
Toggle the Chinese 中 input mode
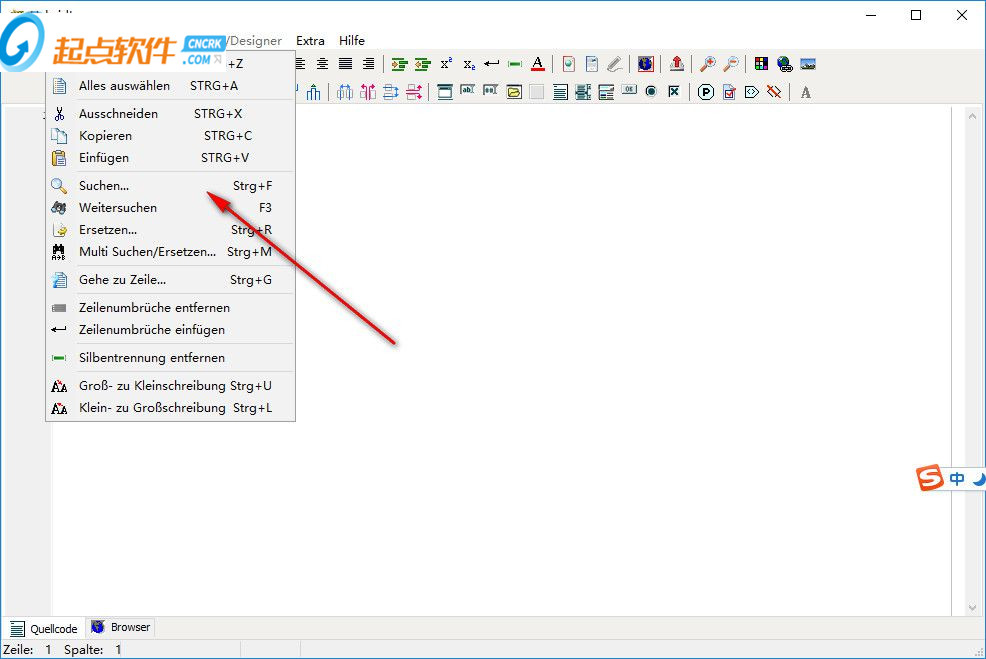click(956, 479)
